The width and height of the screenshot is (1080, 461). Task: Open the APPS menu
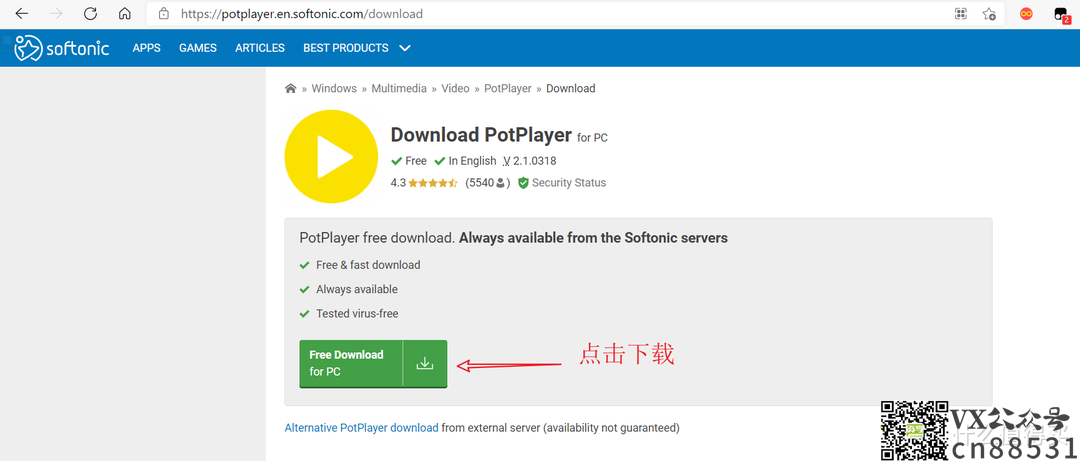pyautogui.click(x=146, y=48)
